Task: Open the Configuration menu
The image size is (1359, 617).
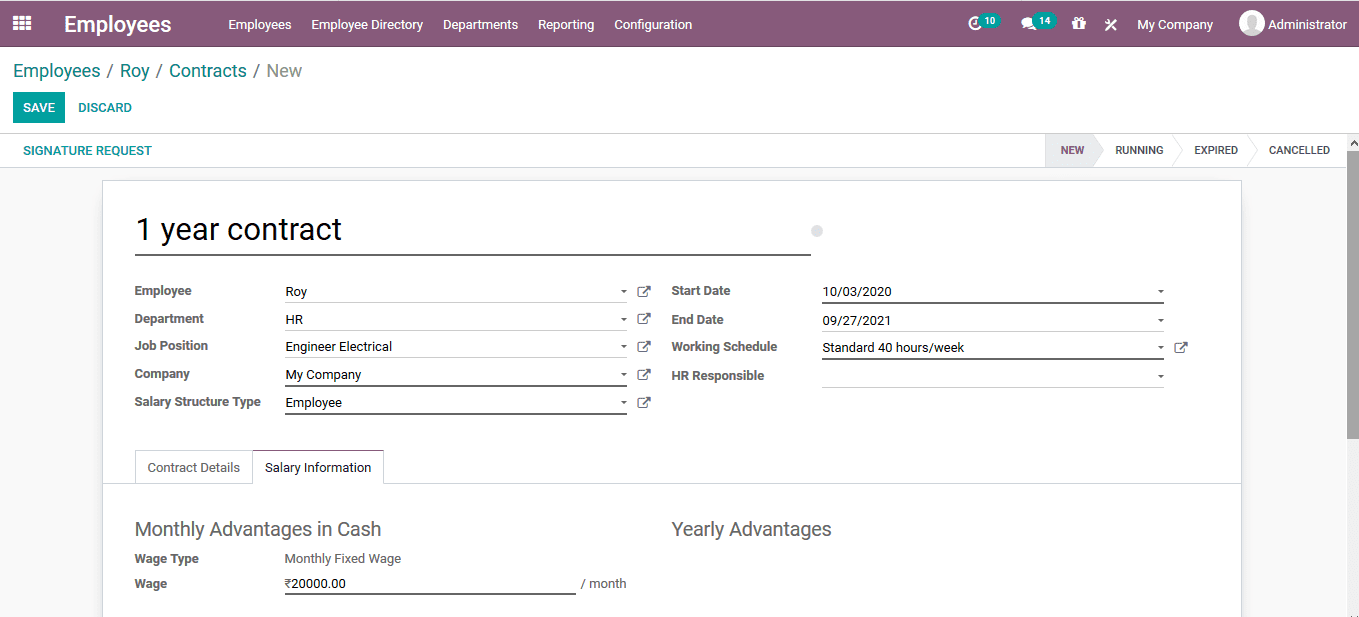Action: pos(653,24)
